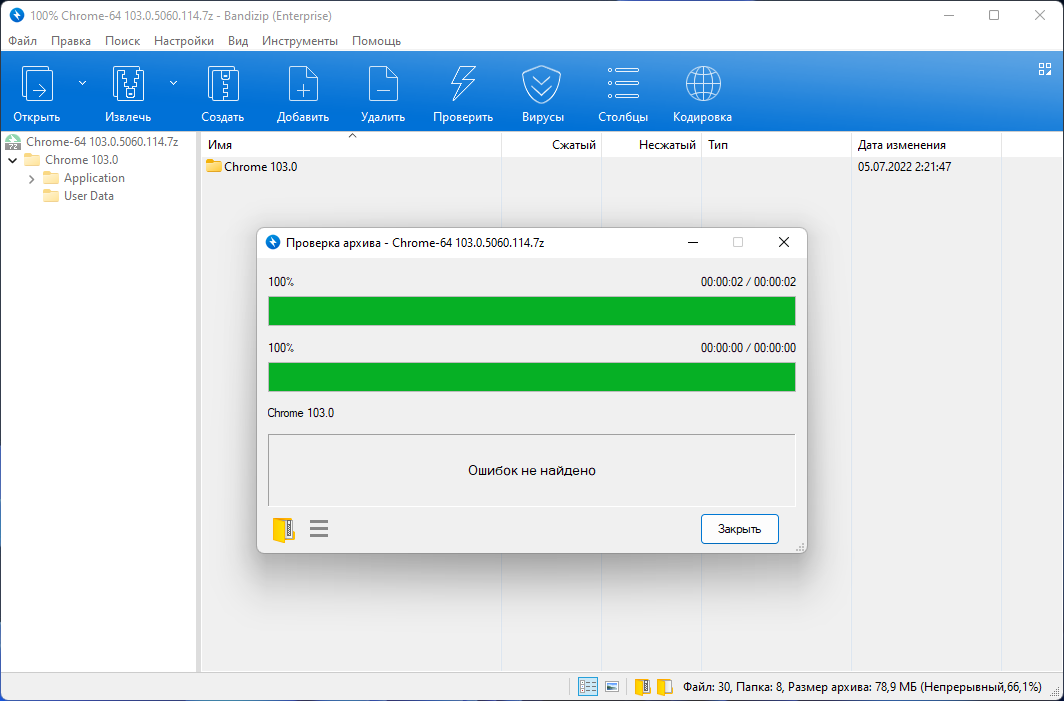Select the User Data folder in tree
This screenshot has height=701, width=1064.
pyautogui.click(x=88, y=195)
